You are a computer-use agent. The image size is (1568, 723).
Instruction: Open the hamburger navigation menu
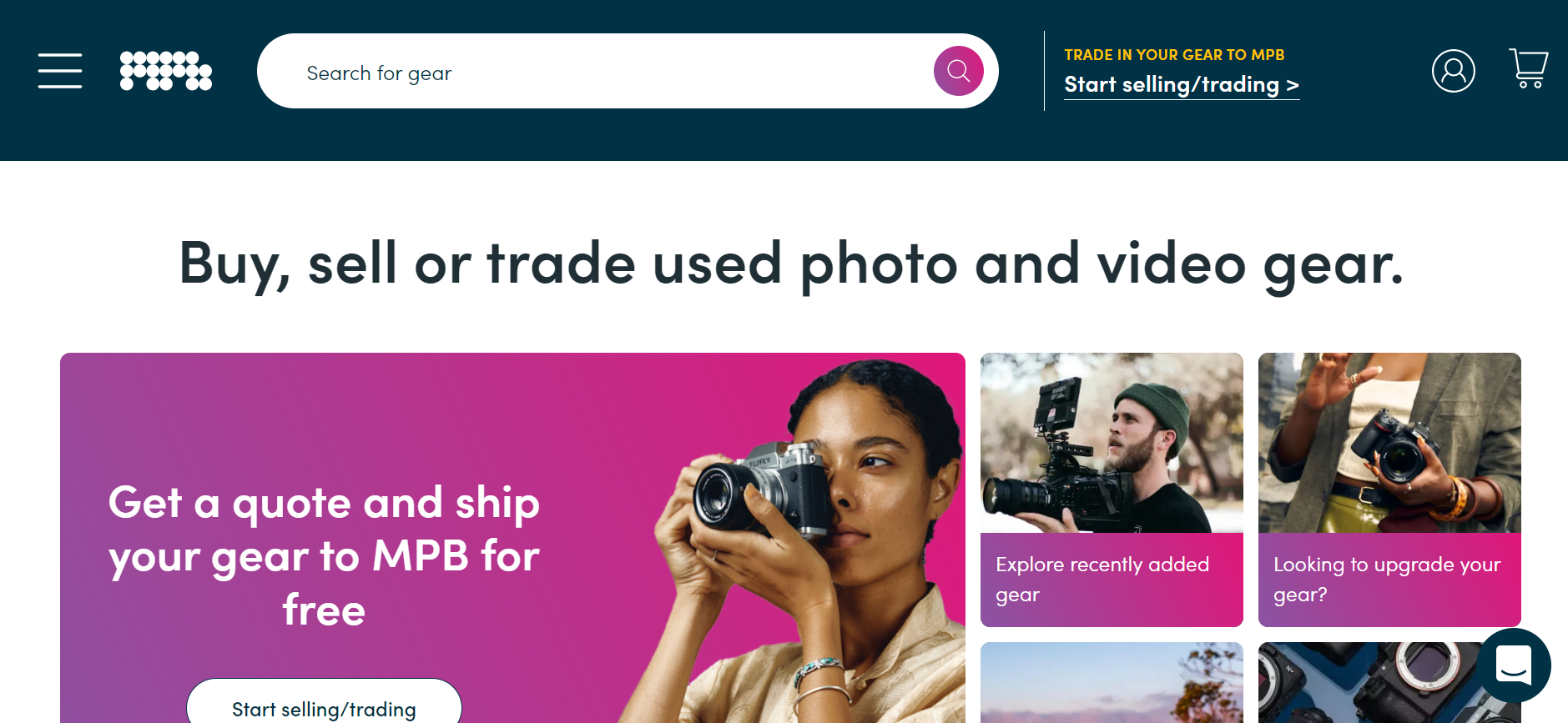coord(60,71)
